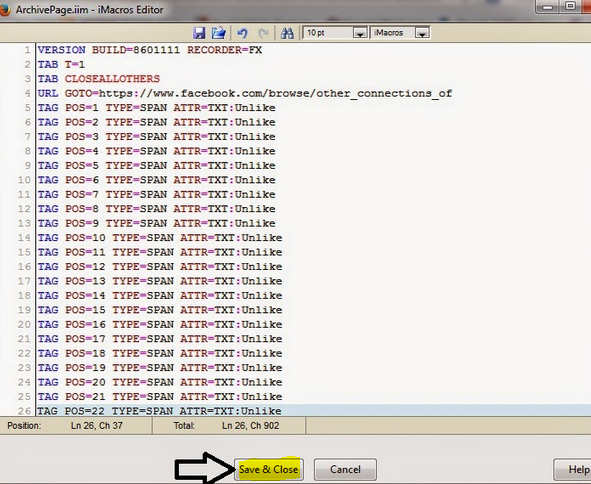
Task: Click the Help button
Action: (572, 469)
